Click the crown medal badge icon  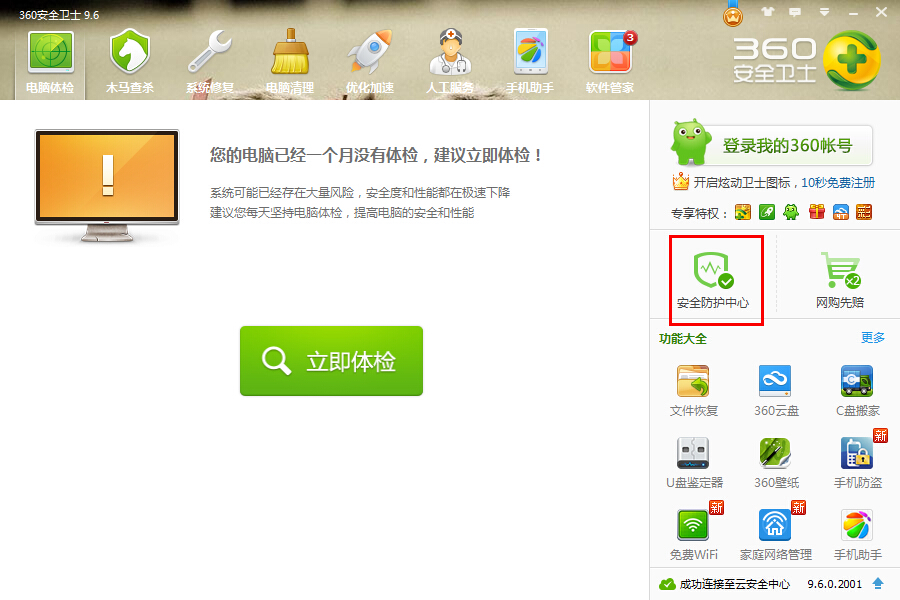732,14
